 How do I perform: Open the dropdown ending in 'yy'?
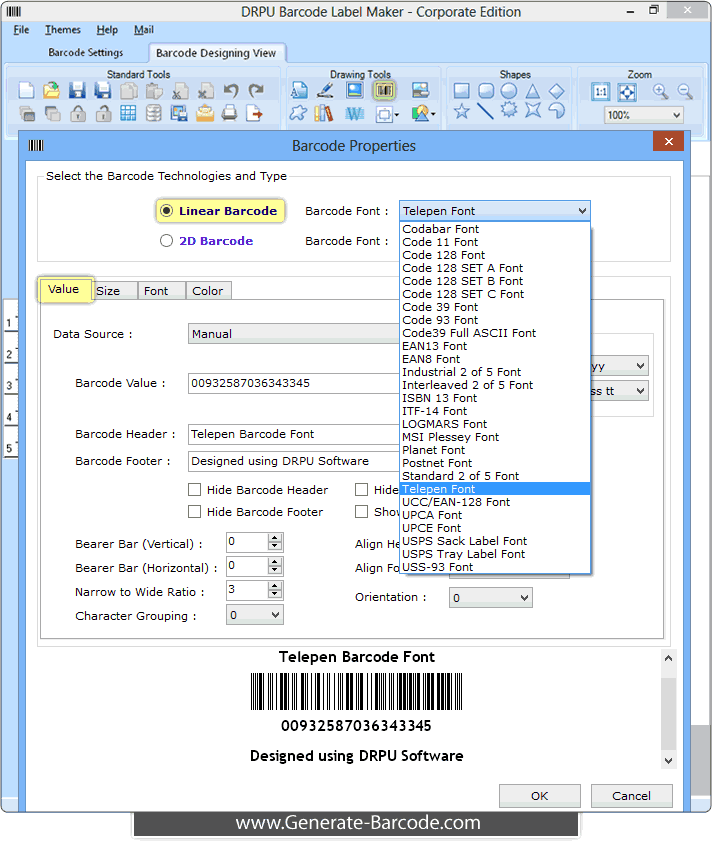[640, 366]
